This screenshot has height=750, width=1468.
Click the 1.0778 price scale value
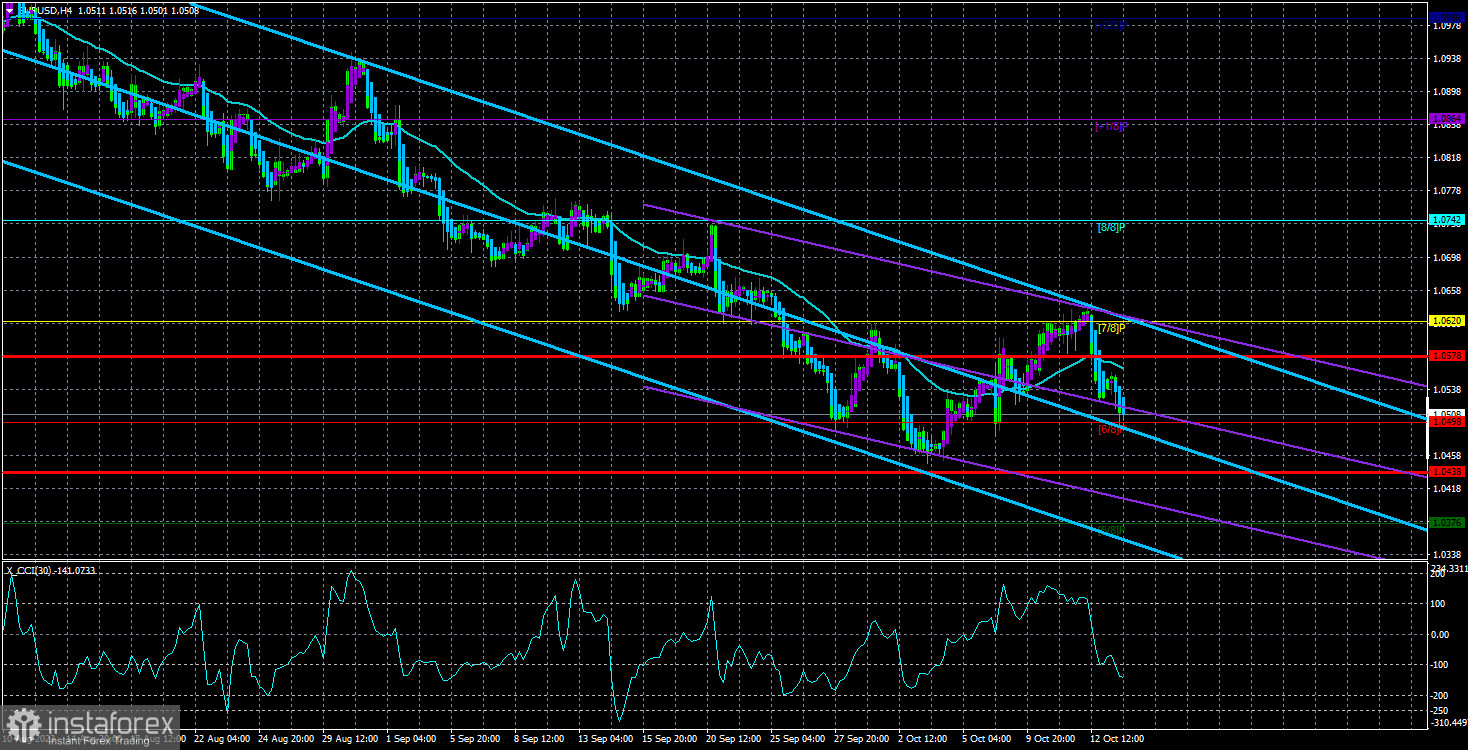(1448, 191)
